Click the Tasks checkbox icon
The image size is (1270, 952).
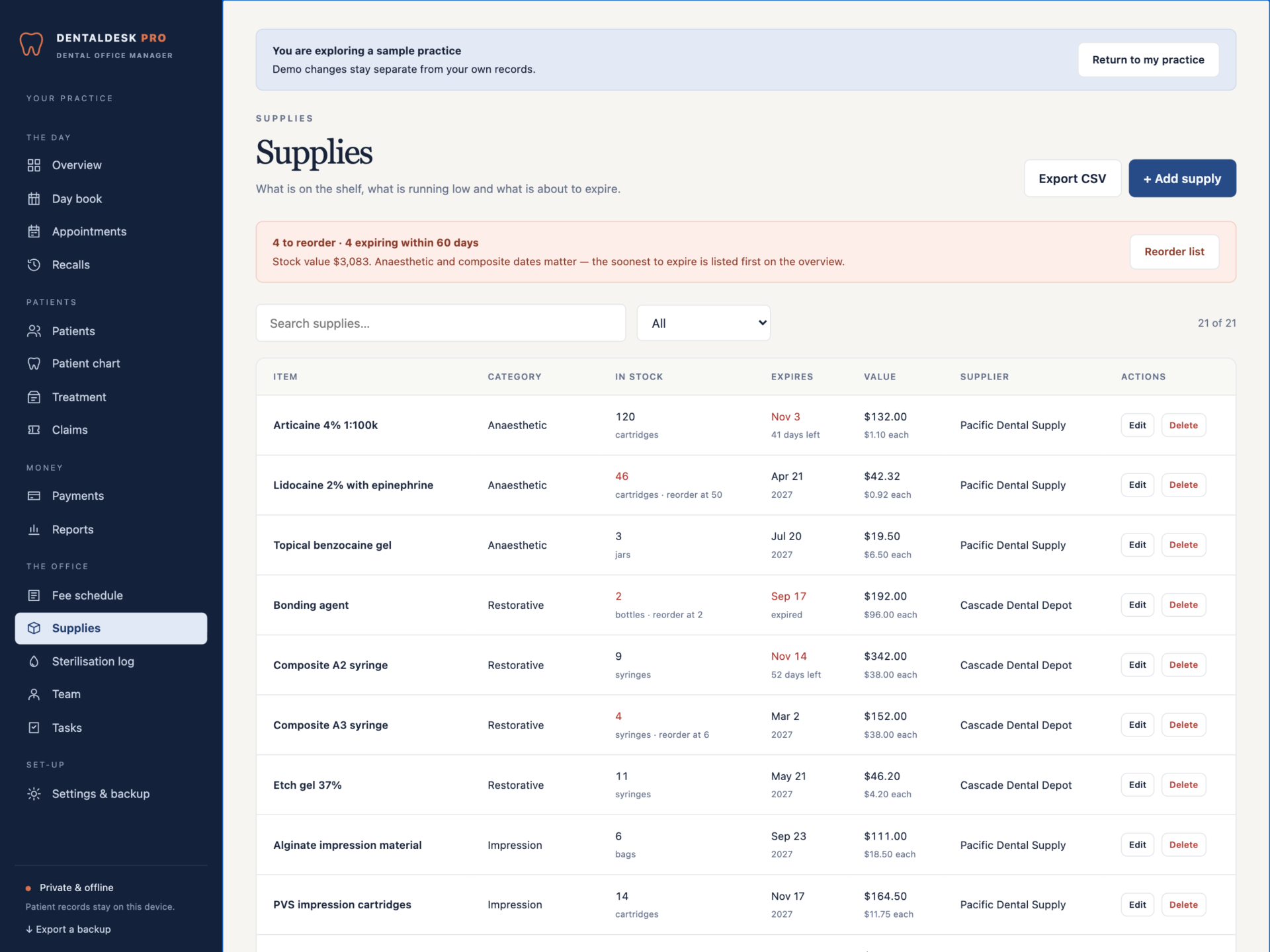(34, 727)
